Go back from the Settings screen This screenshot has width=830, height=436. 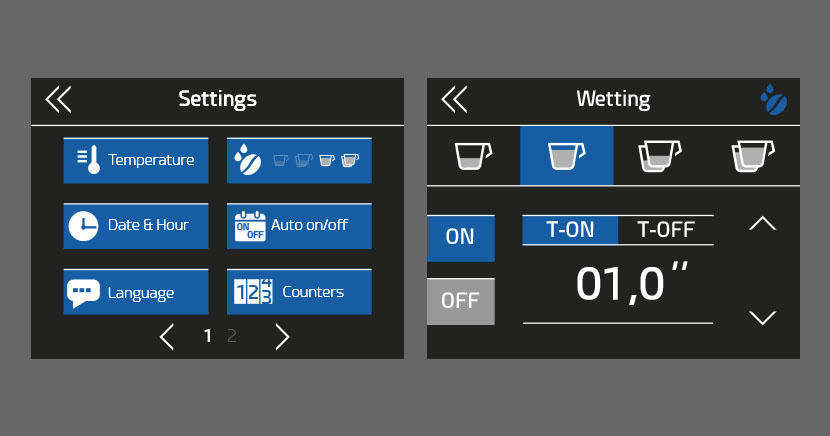(x=58, y=99)
